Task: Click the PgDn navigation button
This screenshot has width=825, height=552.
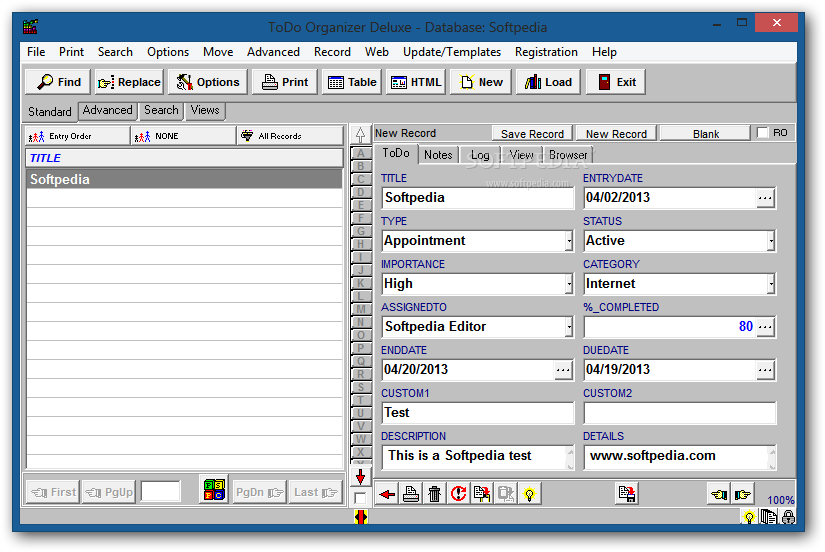Action: pyautogui.click(x=259, y=493)
